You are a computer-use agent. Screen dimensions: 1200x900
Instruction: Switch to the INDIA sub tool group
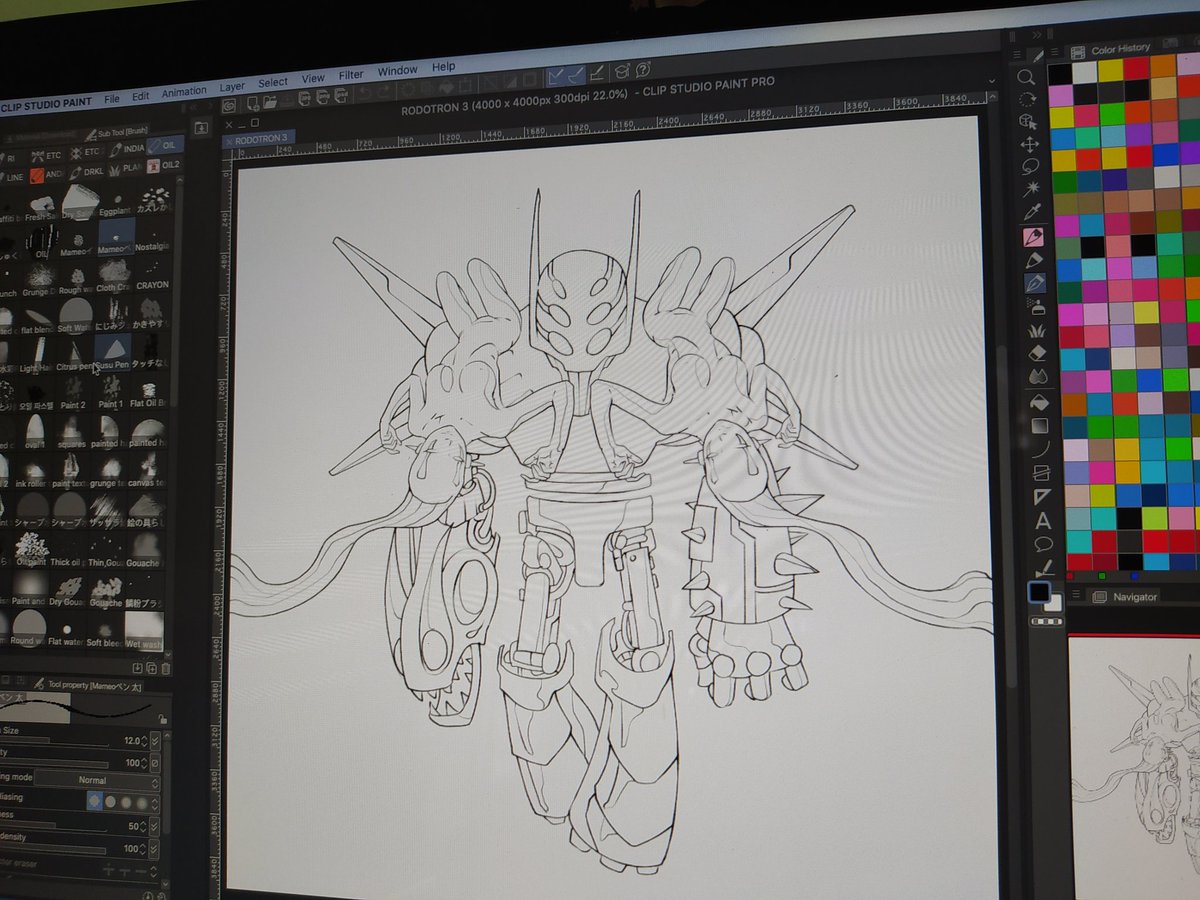tap(127, 148)
